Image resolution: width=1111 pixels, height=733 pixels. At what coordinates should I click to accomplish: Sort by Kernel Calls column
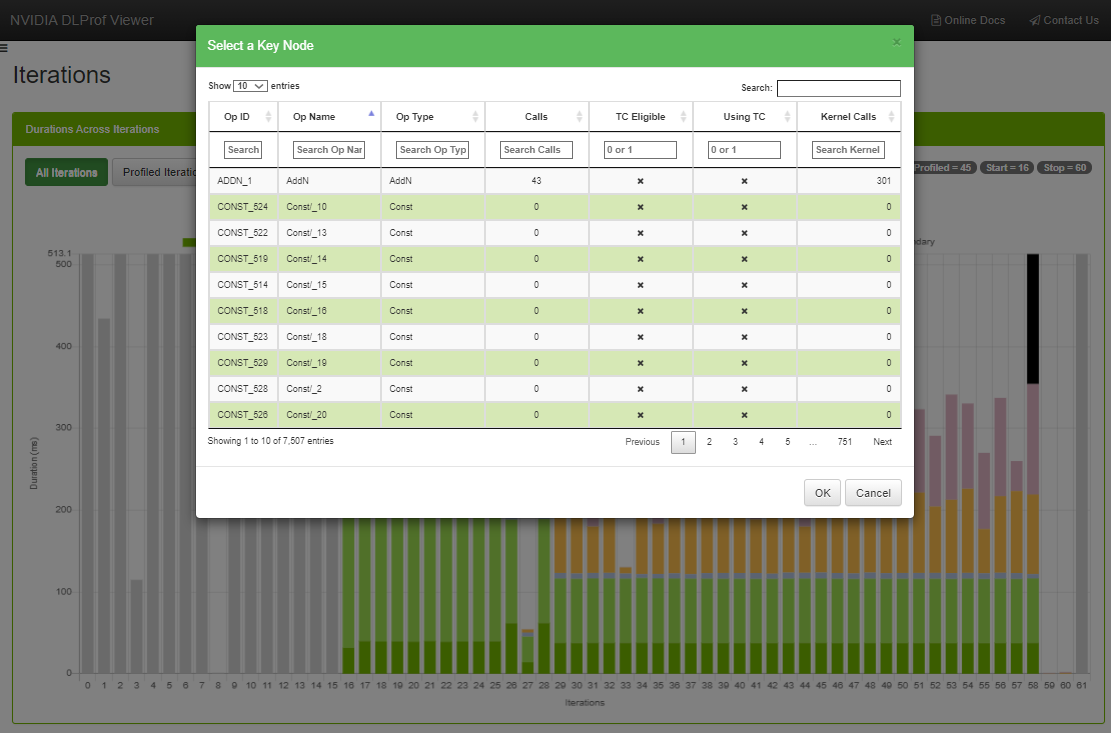point(848,117)
